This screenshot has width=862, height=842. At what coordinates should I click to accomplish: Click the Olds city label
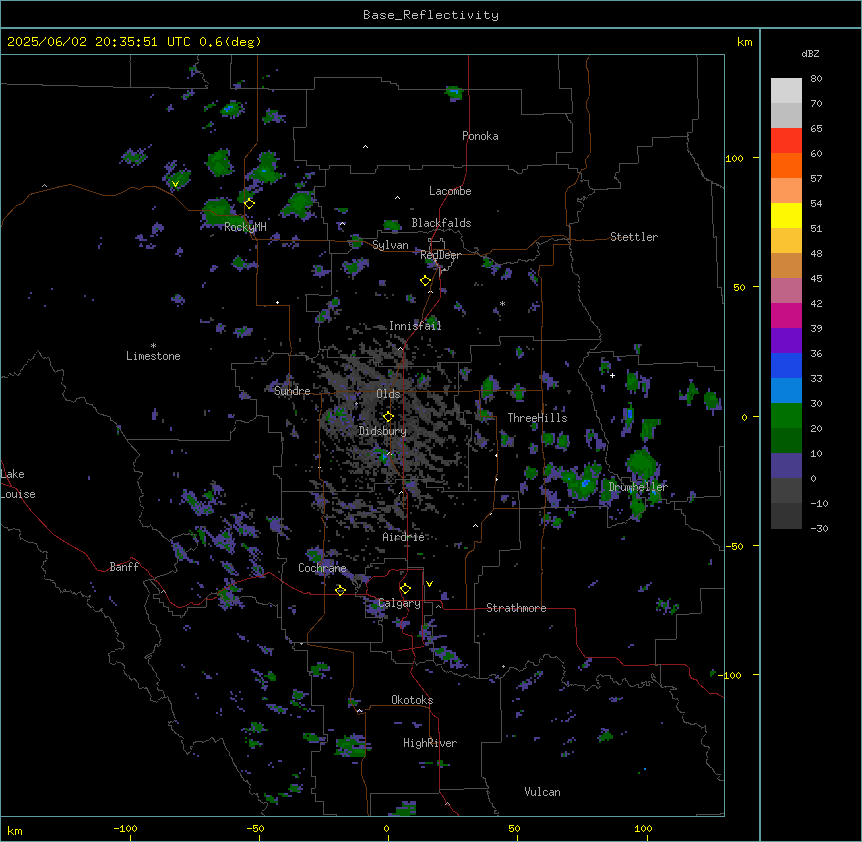pos(388,394)
